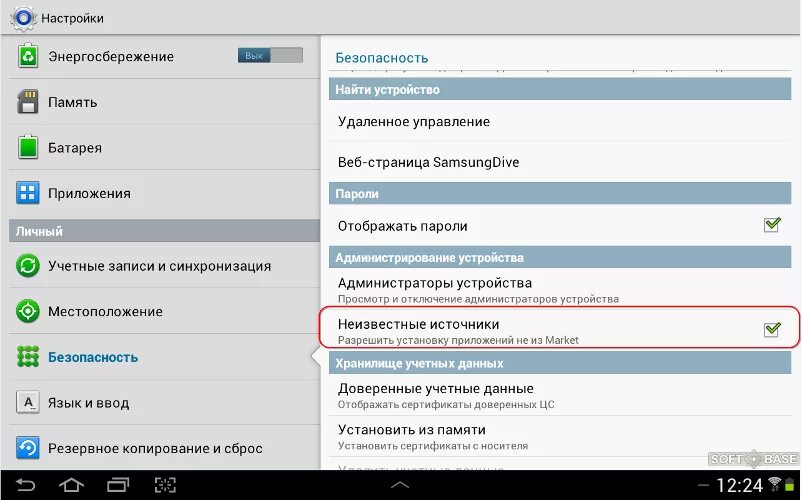Tap the green Батарея icon
802x500 pixels.
(x=28, y=147)
